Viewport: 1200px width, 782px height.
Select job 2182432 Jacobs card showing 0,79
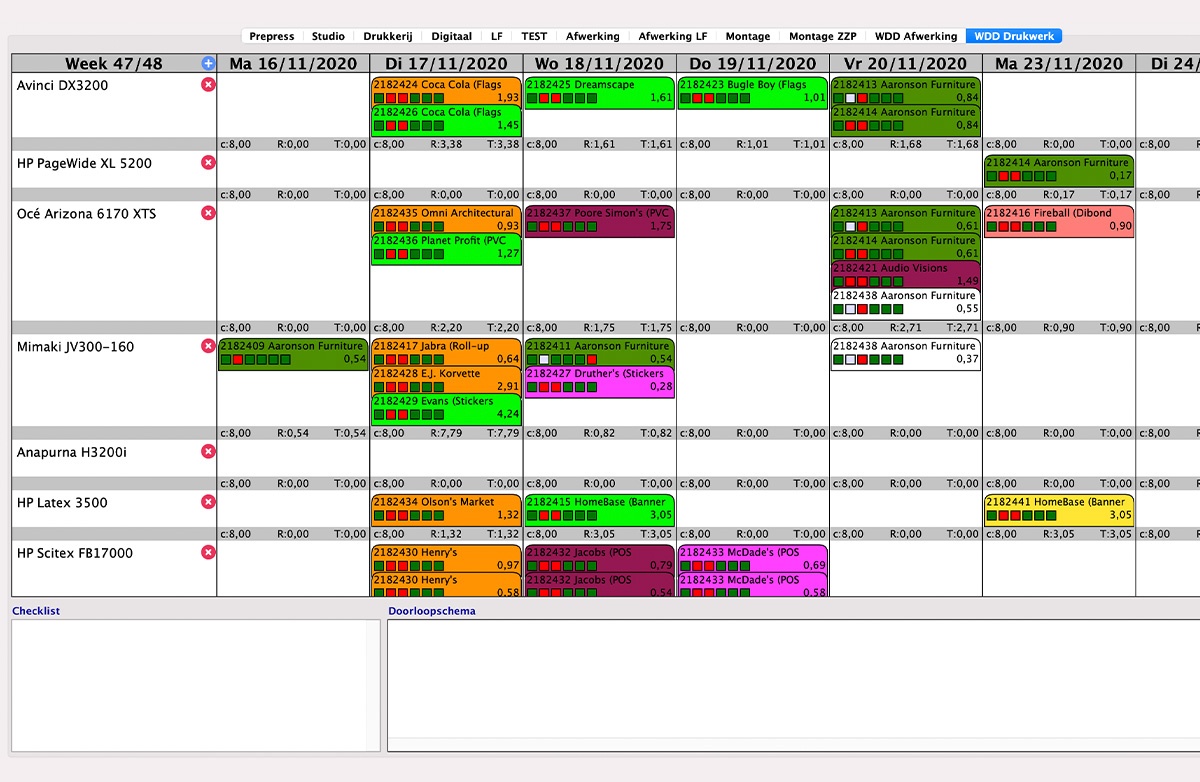point(599,558)
